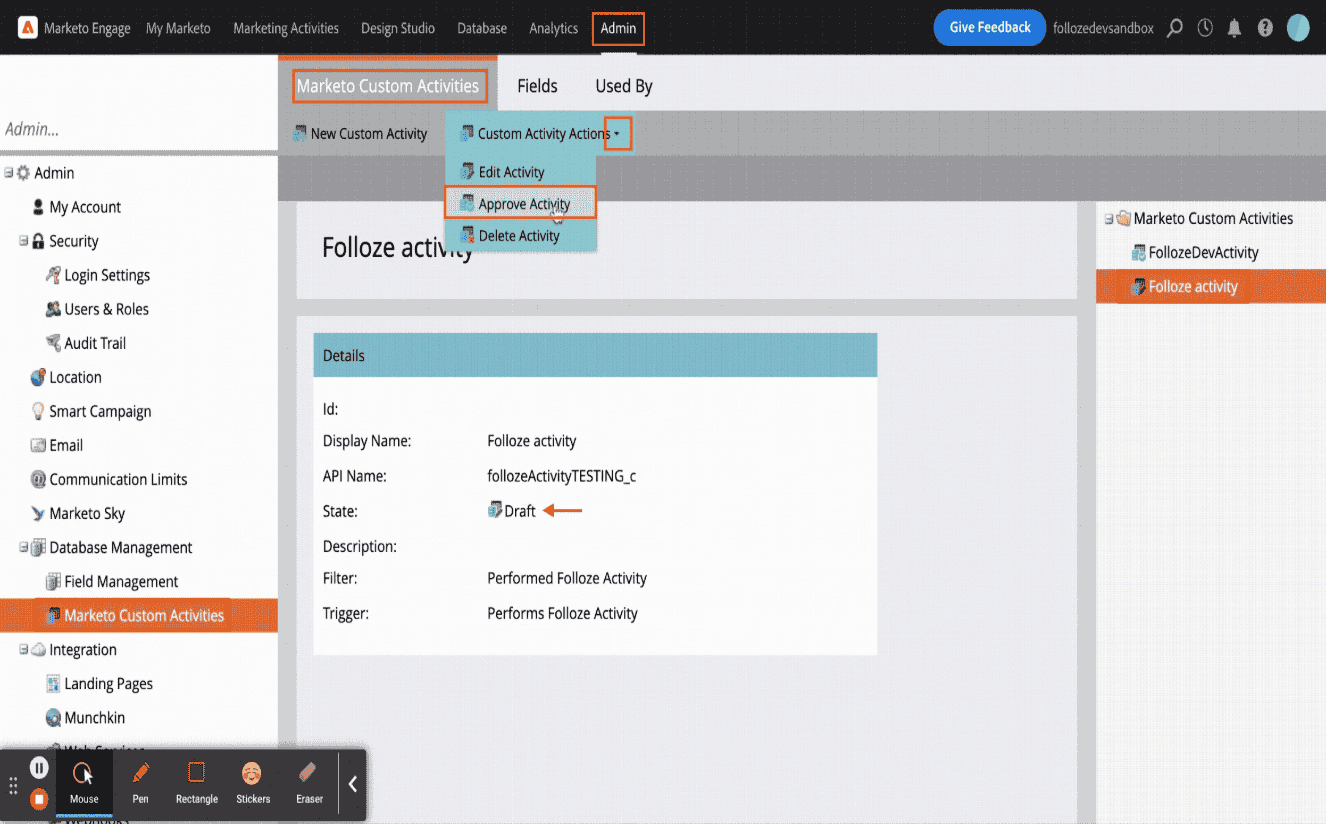1326x824 pixels.
Task: Open the recent history clock icon
Action: tap(1205, 28)
